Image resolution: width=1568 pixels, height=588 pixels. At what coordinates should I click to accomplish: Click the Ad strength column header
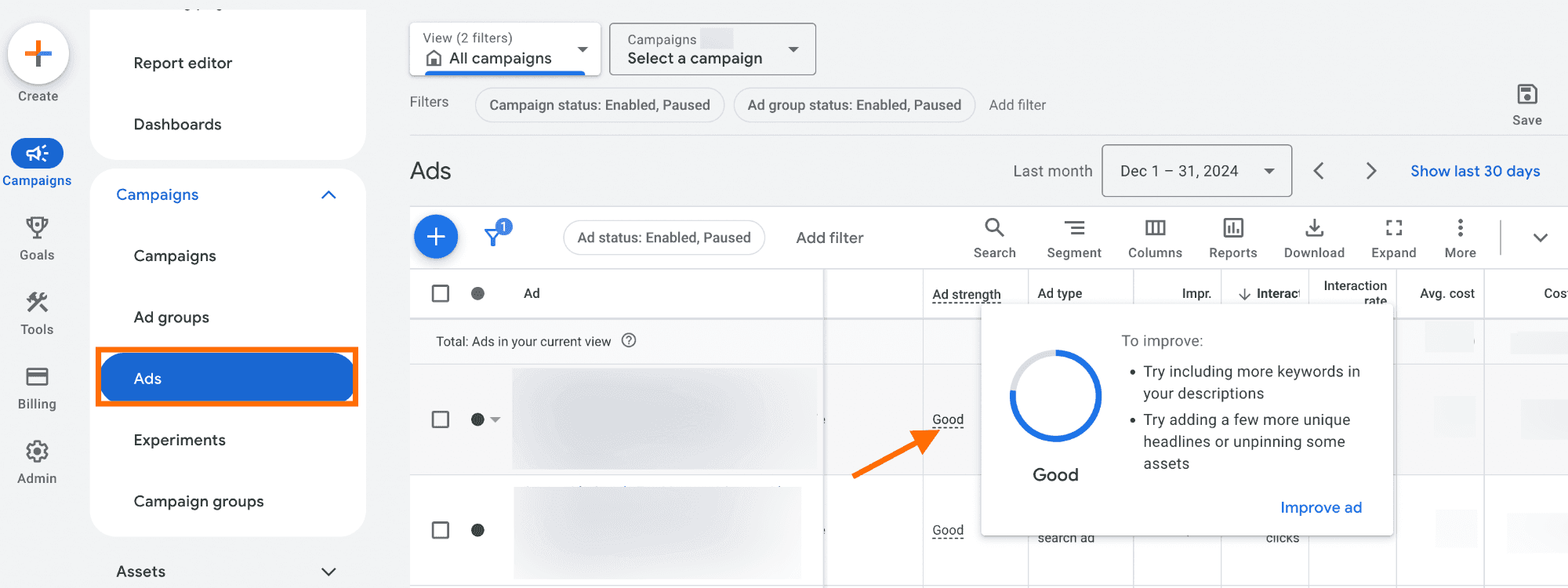[x=966, y=294]
